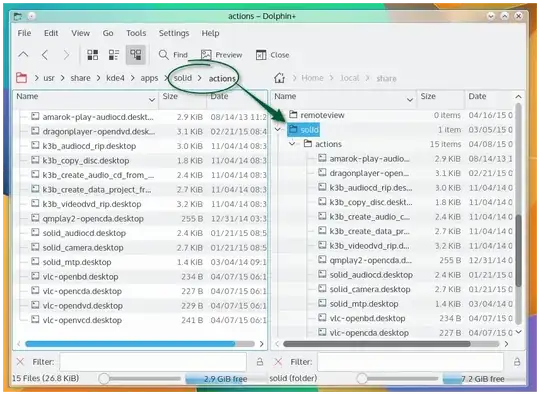Select the kde4 breadcrumb segment
Image resolution: width=540 pixels, height=395 pixels.
(115, 78)
